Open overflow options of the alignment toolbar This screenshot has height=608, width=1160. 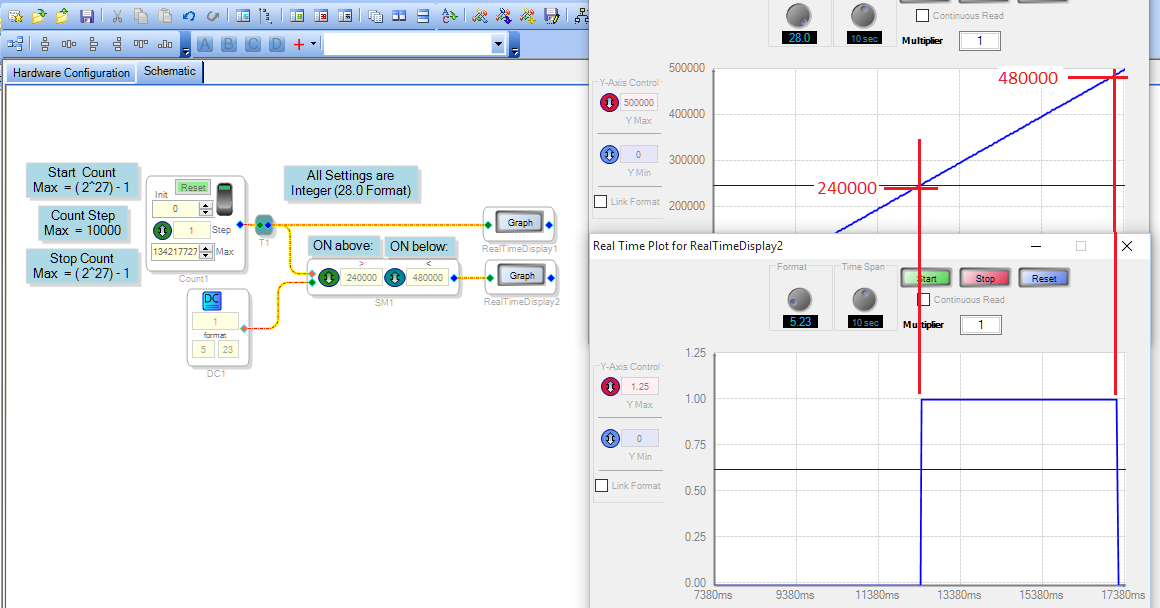pos(186,46)
